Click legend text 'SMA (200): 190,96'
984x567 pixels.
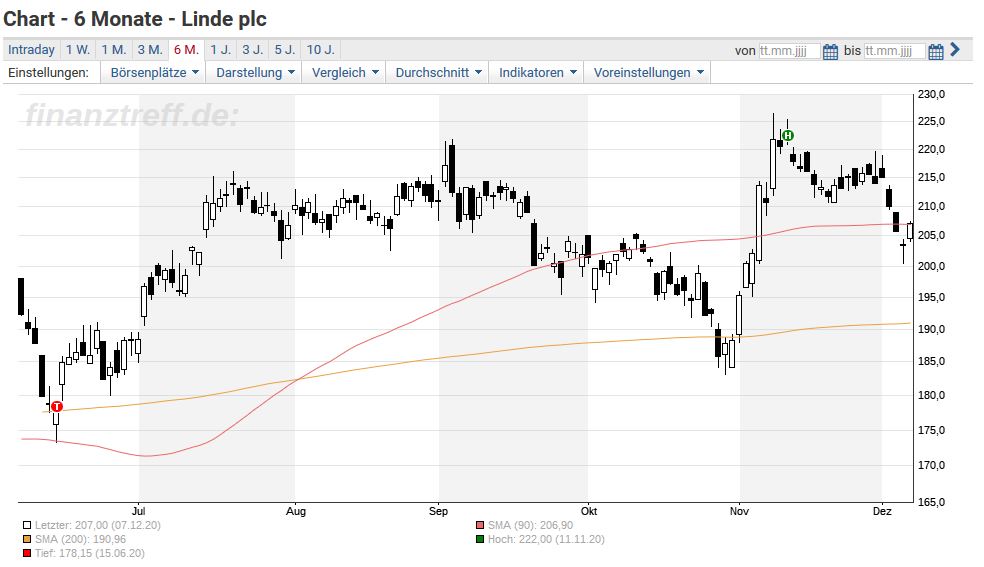(x=80, y=539)
